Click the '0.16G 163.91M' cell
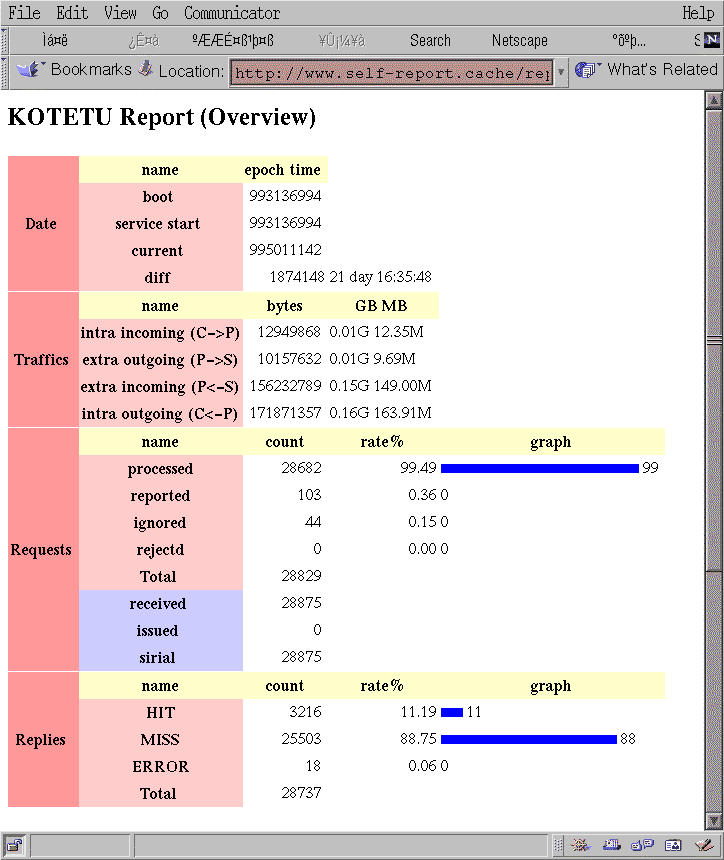Screen dimensions: 724x860 [x=381, y=412]
